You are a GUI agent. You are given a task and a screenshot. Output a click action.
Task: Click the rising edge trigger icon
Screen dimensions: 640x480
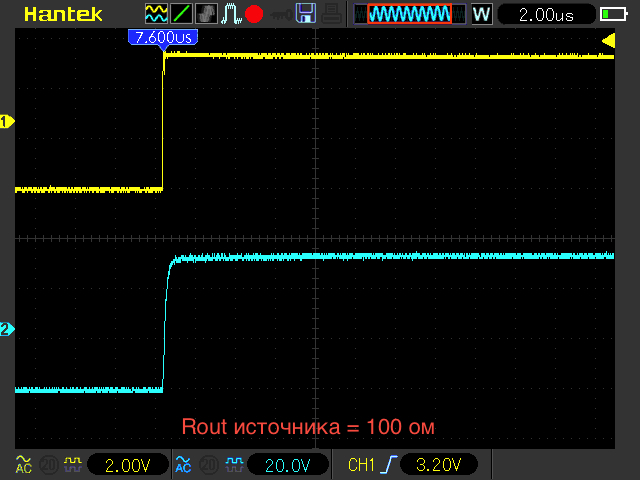pos(389,464)
